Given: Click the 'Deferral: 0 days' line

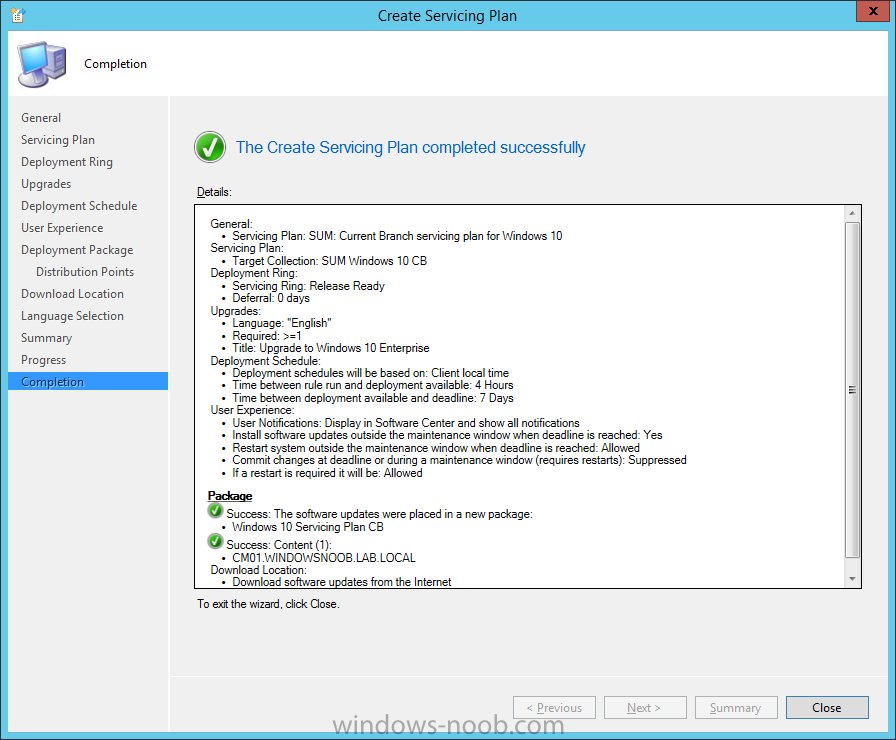Looking at the screenshot, I should coord(271,298).
